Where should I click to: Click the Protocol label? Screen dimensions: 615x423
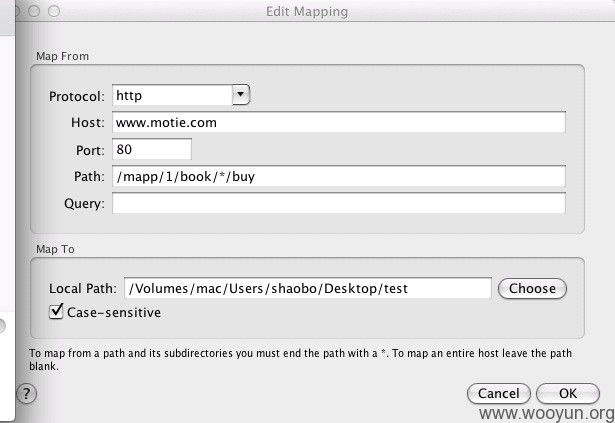[77, 97]
